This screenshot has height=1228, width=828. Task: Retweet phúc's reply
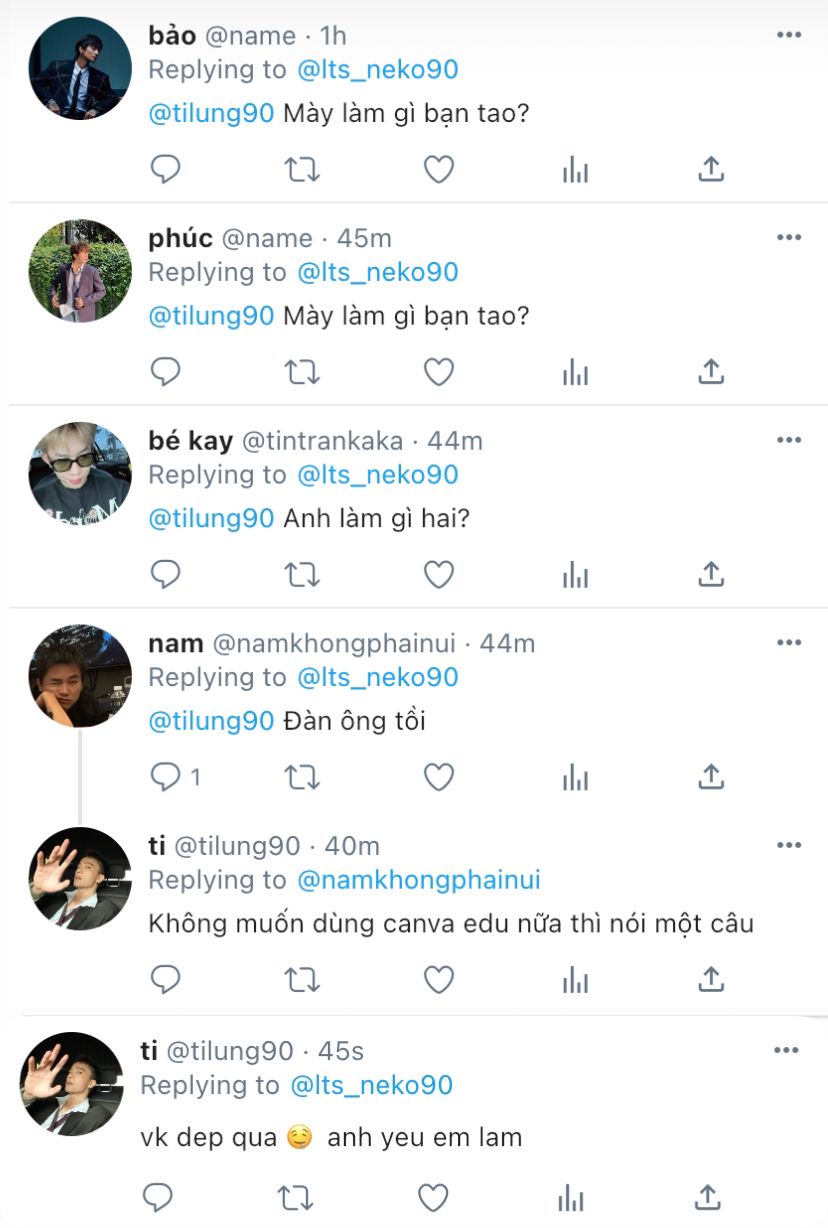click(x=302, y=372)
